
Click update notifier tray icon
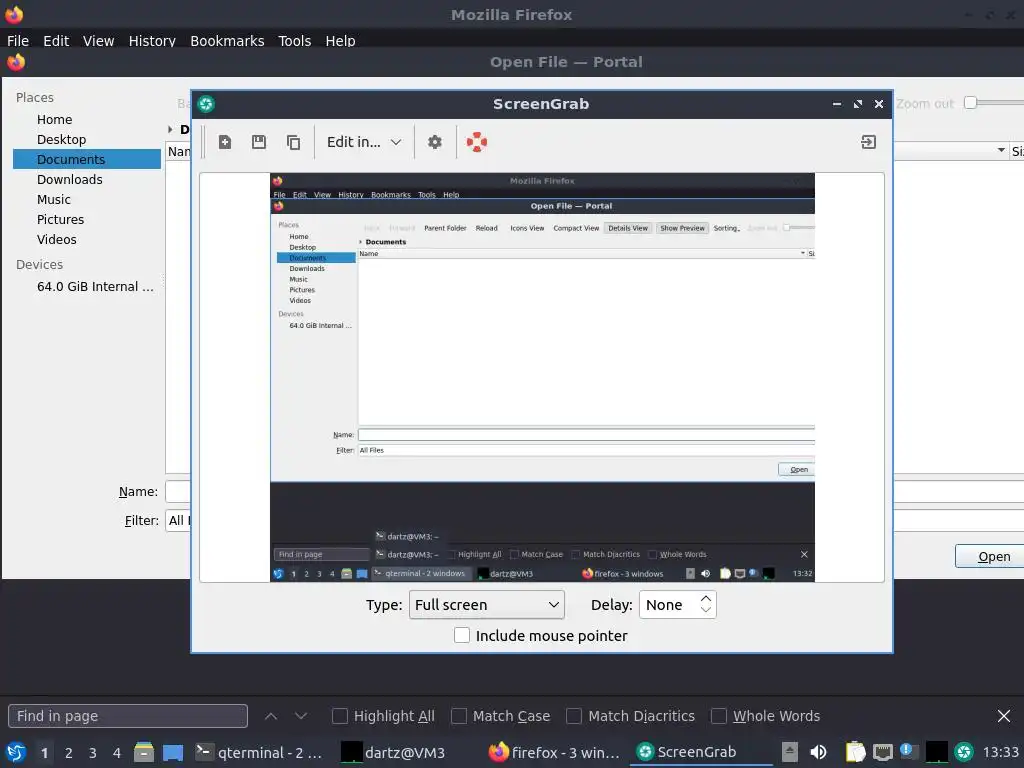coord(908,752)
